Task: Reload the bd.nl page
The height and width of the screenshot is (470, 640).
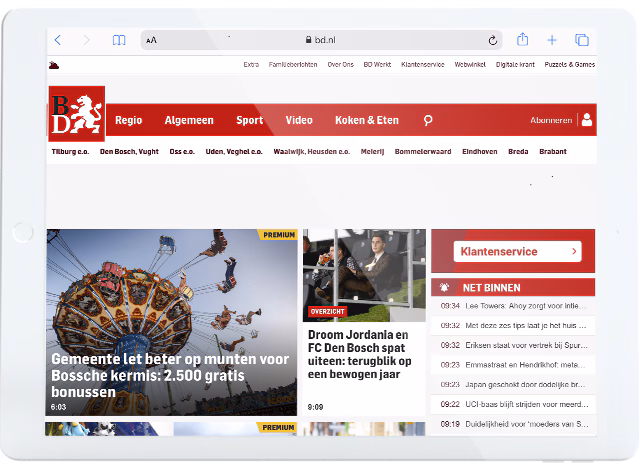Action: pyautogui.click(x=492, y=40)
